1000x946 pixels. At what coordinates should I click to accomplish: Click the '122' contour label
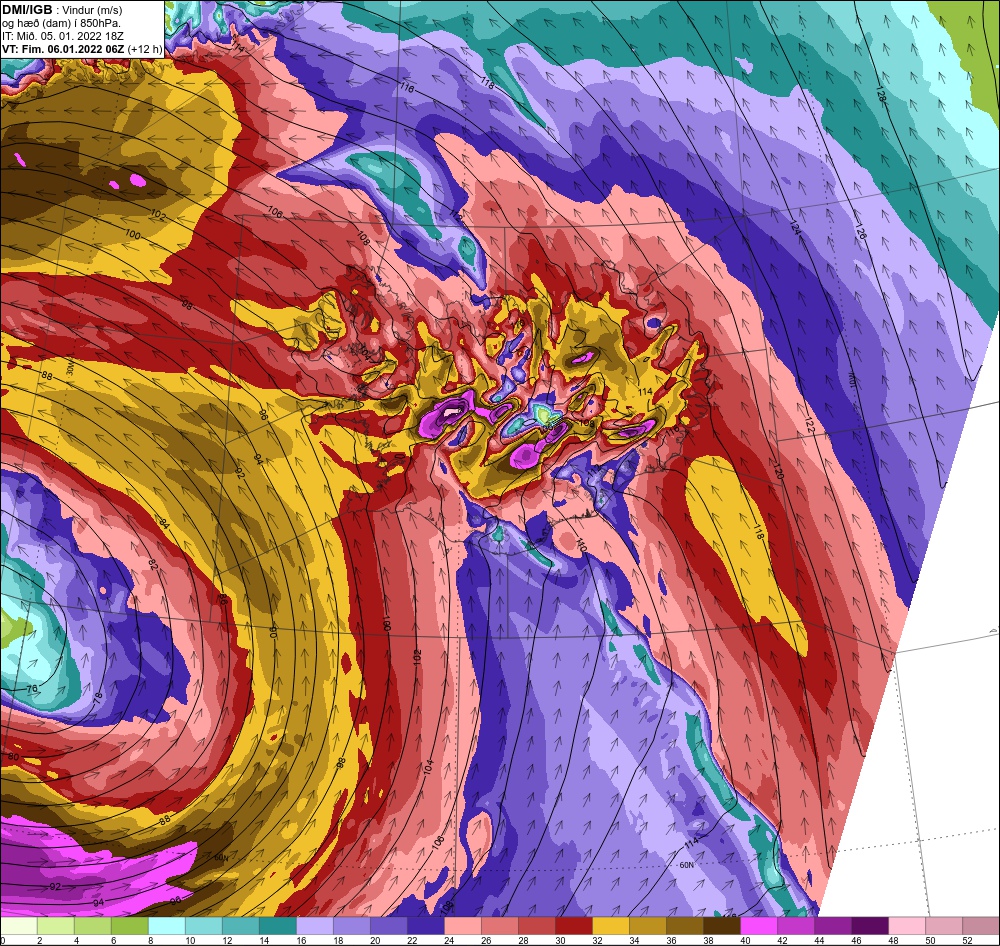tap(809, 427)
